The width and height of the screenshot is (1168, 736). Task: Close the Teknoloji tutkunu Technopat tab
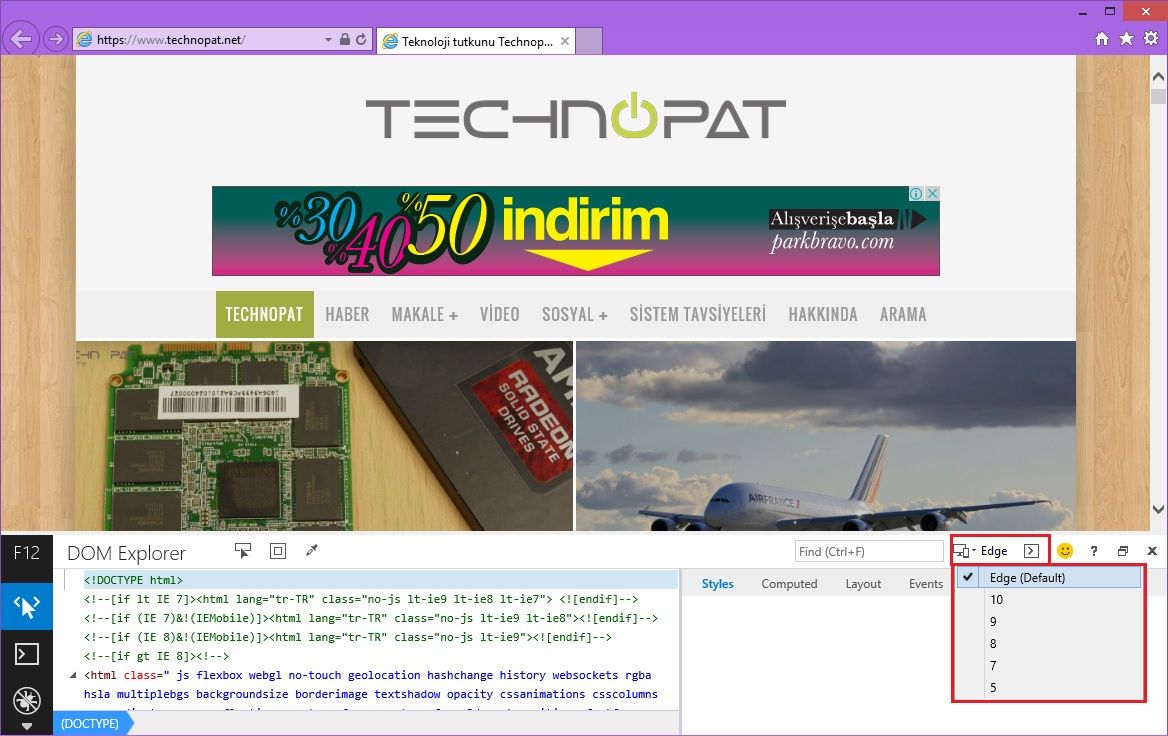[565, 41]
